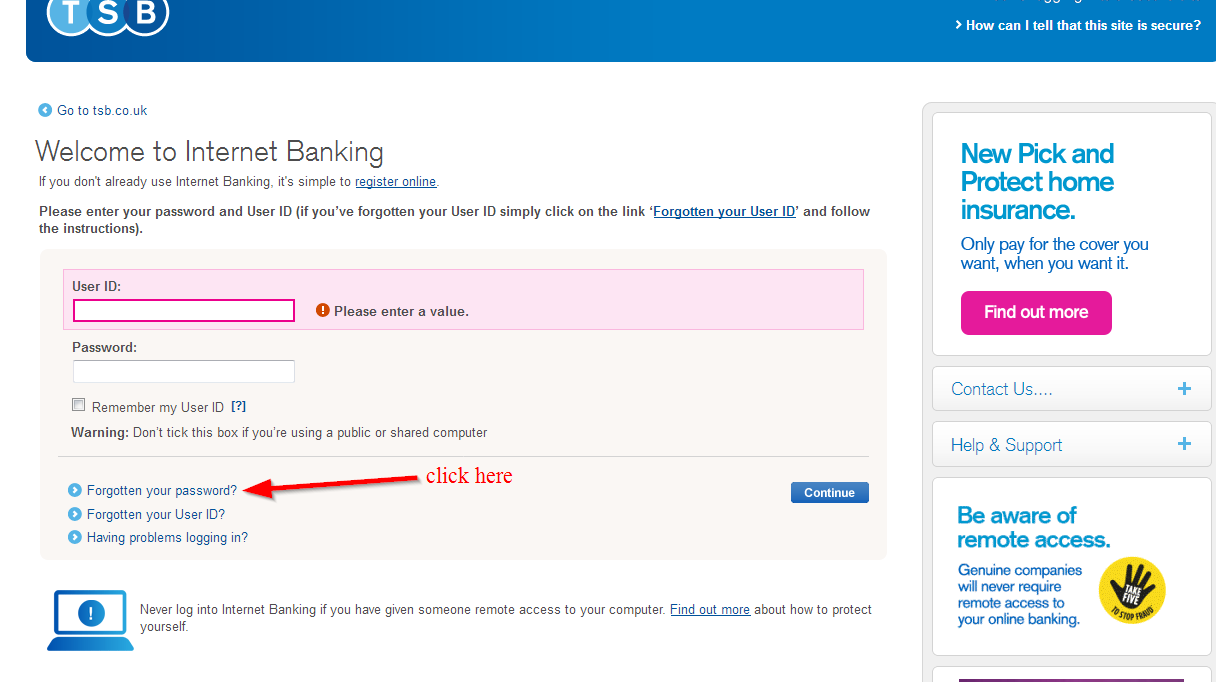The height and width of the screenshot is (682, 1216).
Task: Open the [?] help for Remember my User ID
Action: [238, 406]
